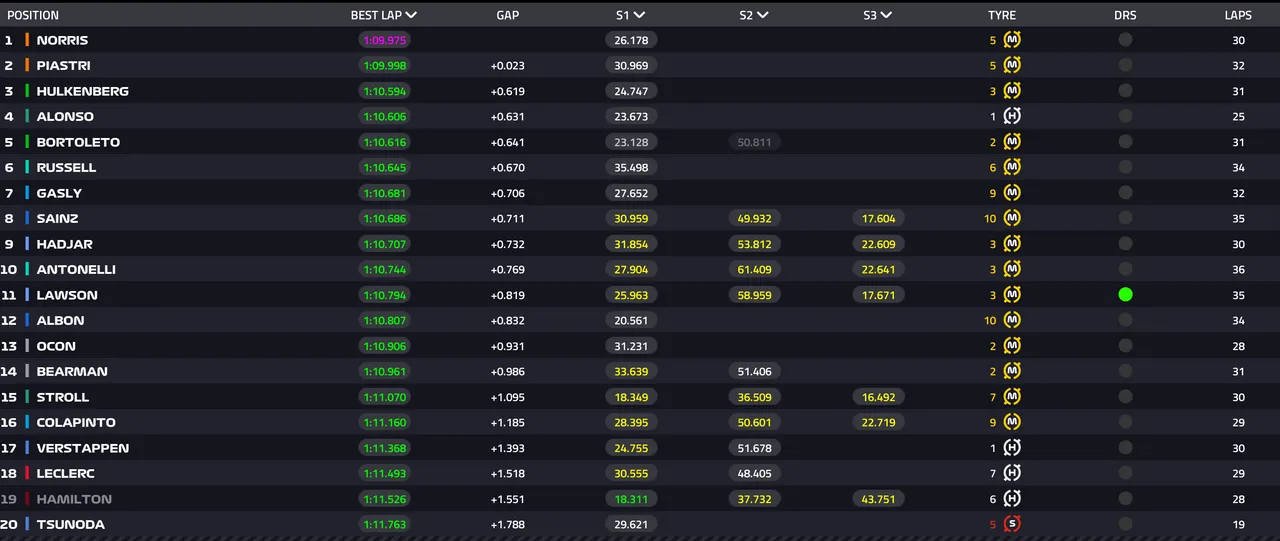Click Albon's medium tyre icon

click(1012, 320)
